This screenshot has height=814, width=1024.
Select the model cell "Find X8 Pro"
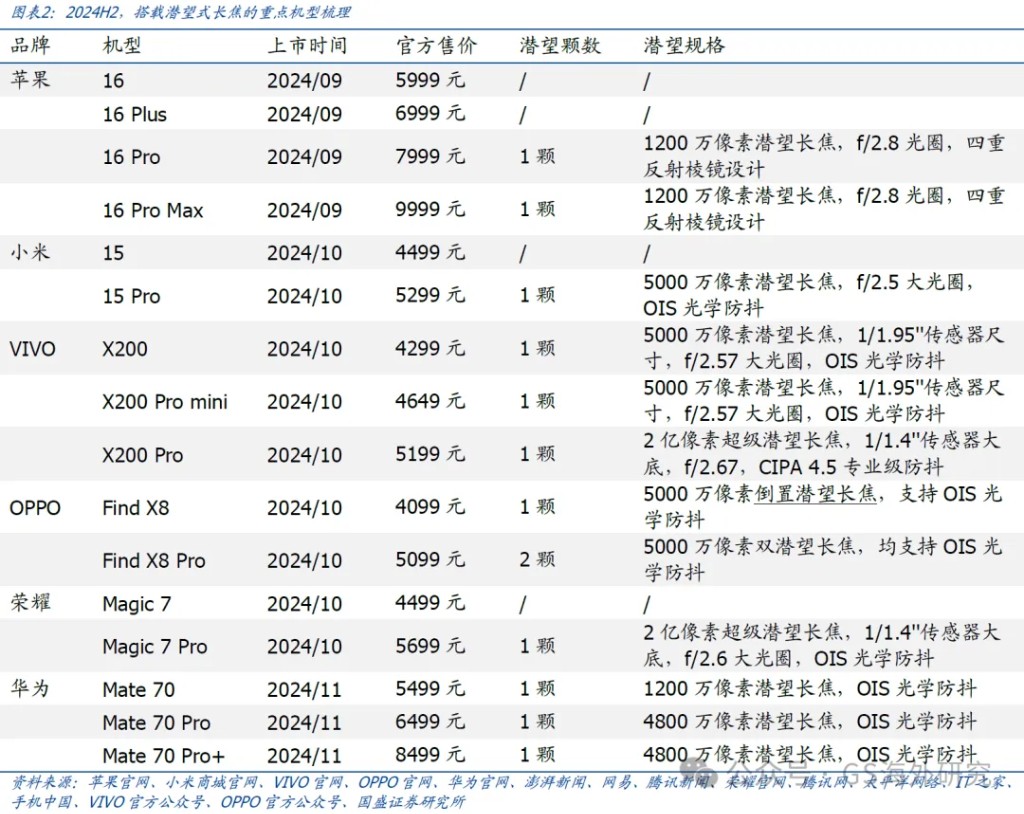tap(154, 561)
